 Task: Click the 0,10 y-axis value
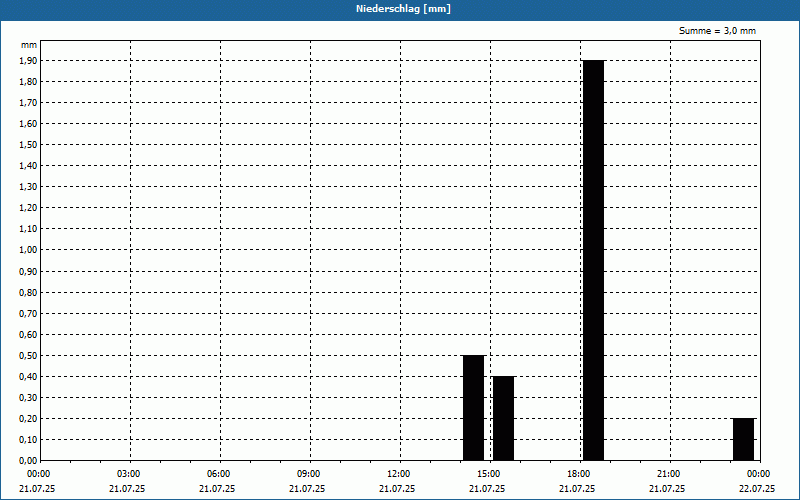[28, 440]
